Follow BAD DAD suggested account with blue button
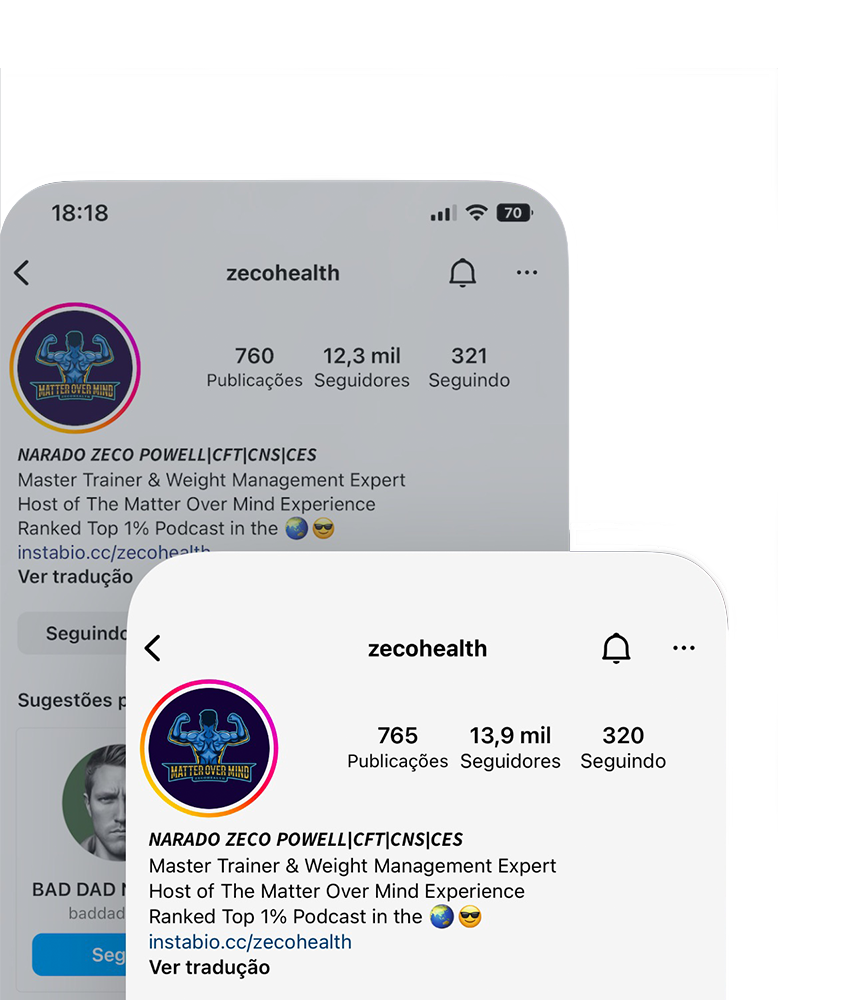 tap(79, 954)
